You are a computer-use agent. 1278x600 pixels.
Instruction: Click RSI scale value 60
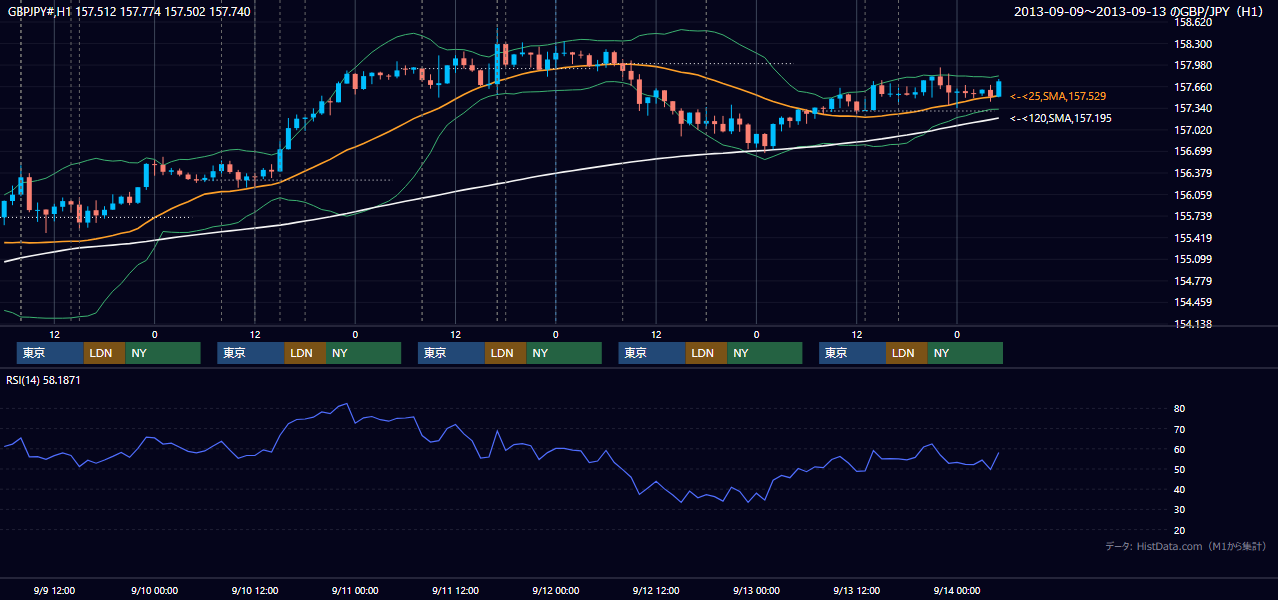click(1180, 449)
